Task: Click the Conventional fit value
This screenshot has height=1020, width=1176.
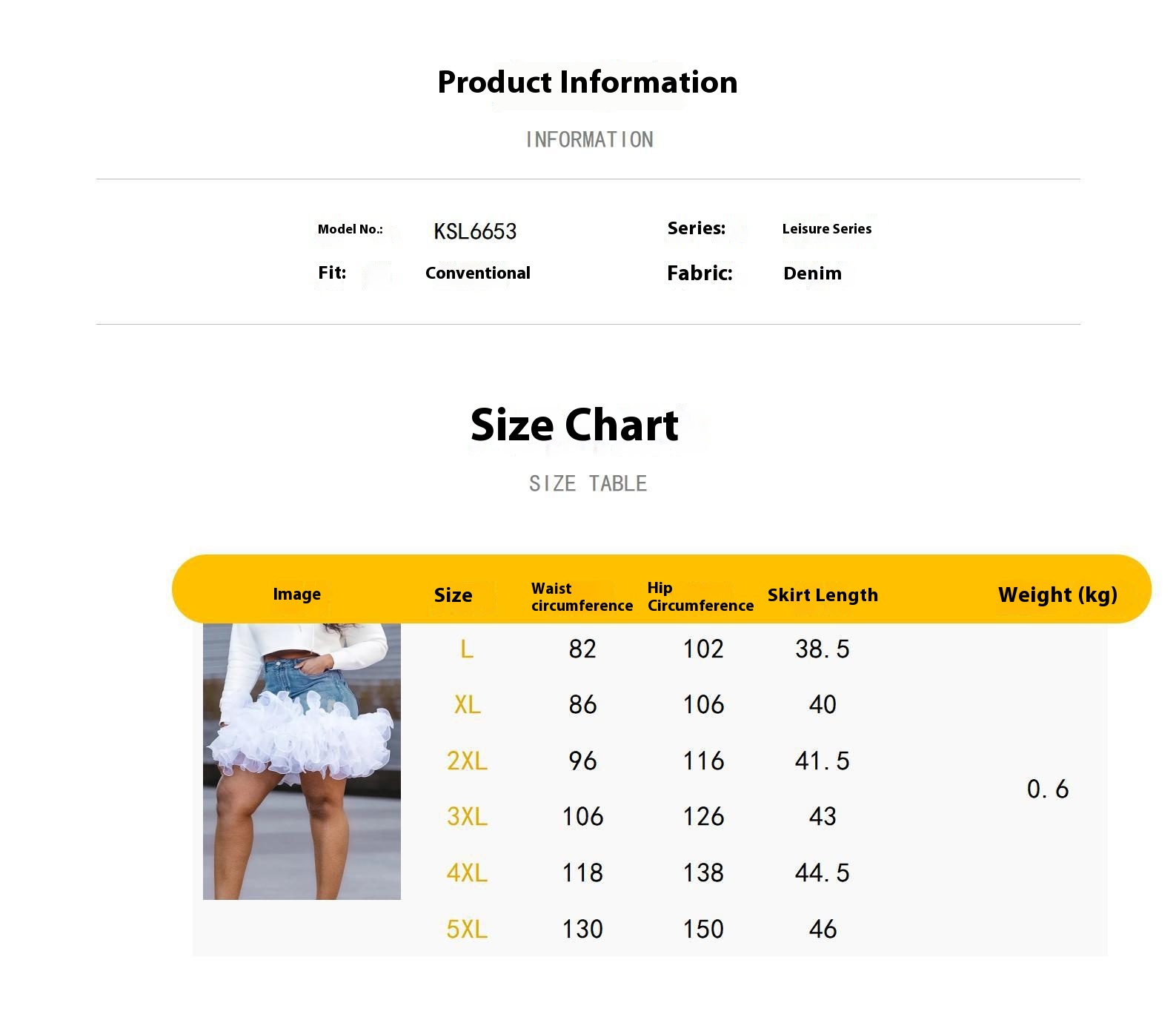Action: coord(478,273)
